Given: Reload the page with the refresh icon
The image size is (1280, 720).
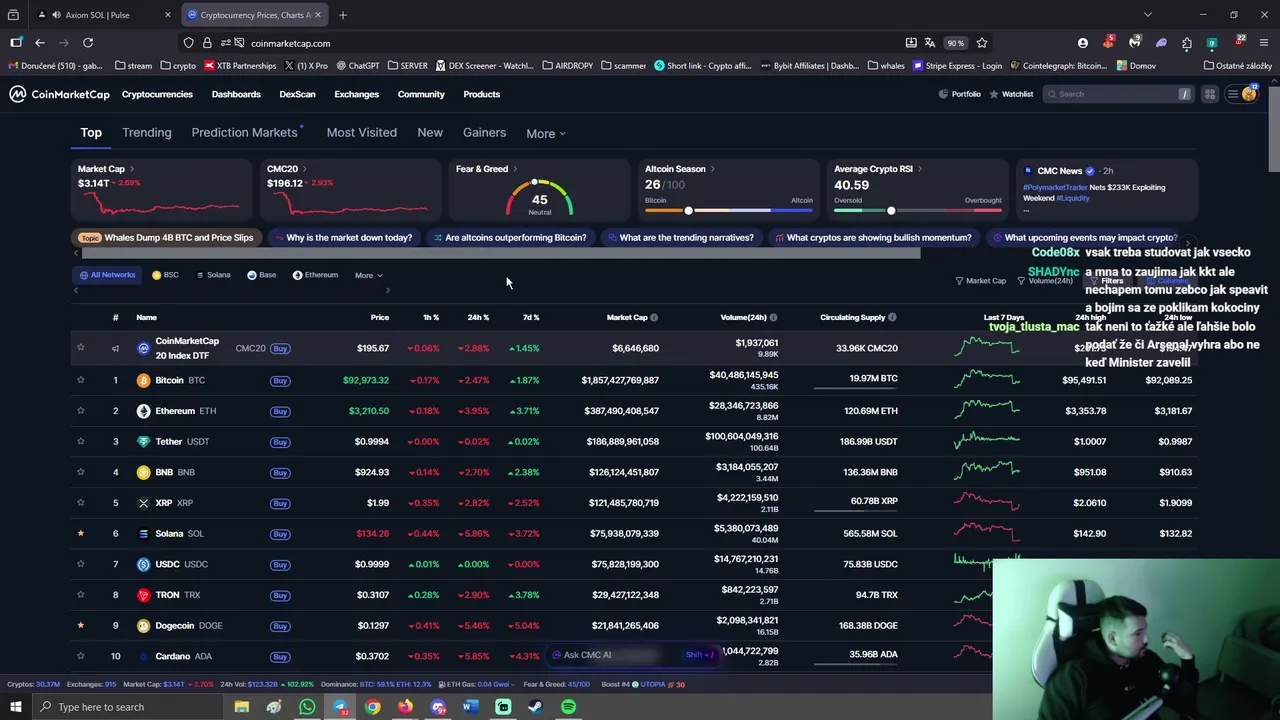Looking at the screenshot, I should pyautogui.click(x=88, y=43).
